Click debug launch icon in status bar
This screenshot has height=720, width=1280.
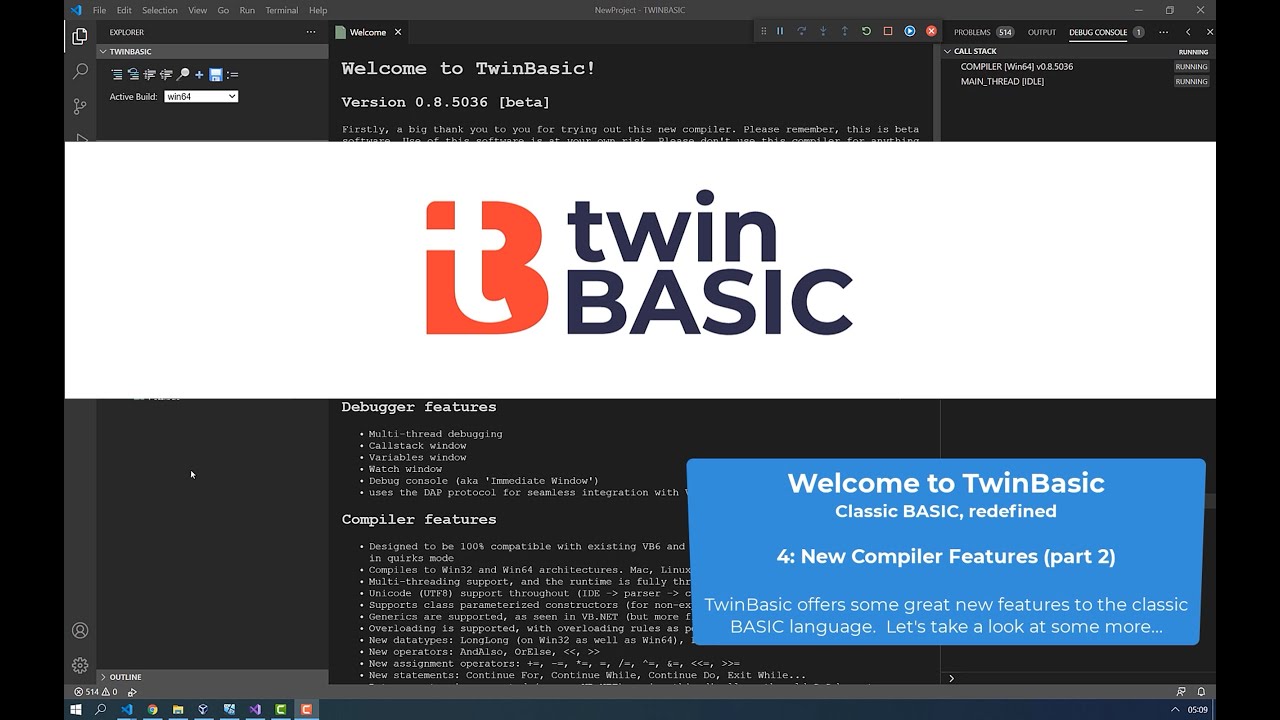coord(132,692)
